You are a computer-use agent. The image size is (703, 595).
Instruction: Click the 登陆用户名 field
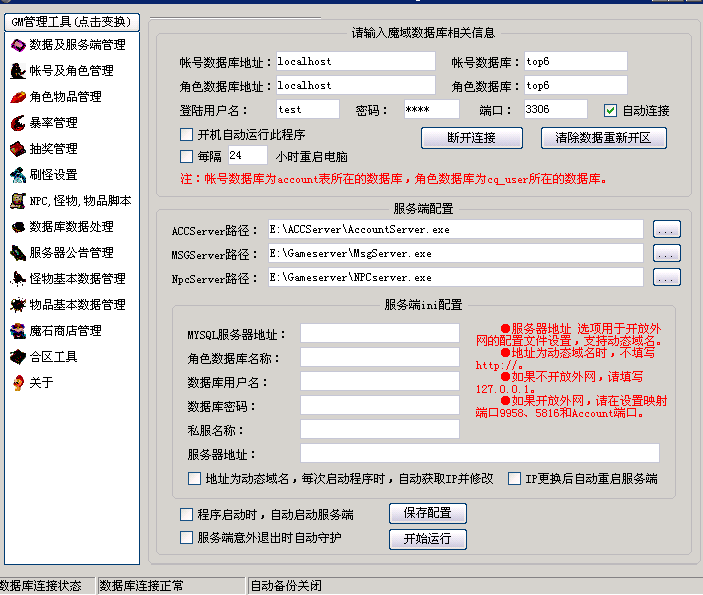click(x=308, y=109)
